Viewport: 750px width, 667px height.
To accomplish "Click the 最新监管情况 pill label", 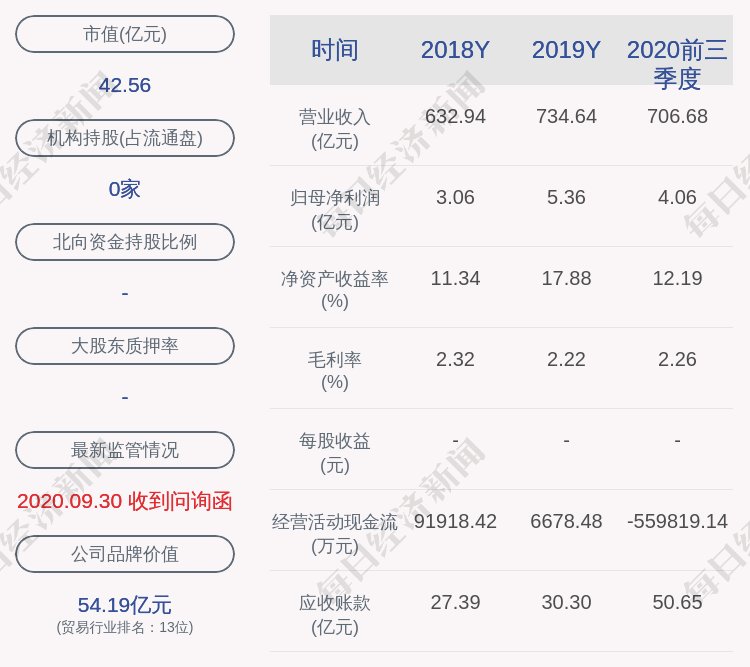I will click(125, 450).
